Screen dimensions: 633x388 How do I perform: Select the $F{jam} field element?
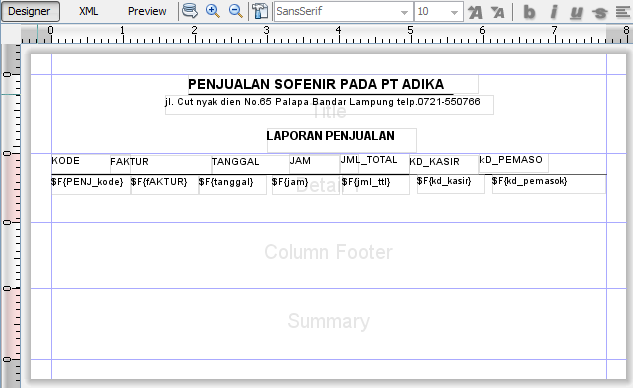[306, 185]
